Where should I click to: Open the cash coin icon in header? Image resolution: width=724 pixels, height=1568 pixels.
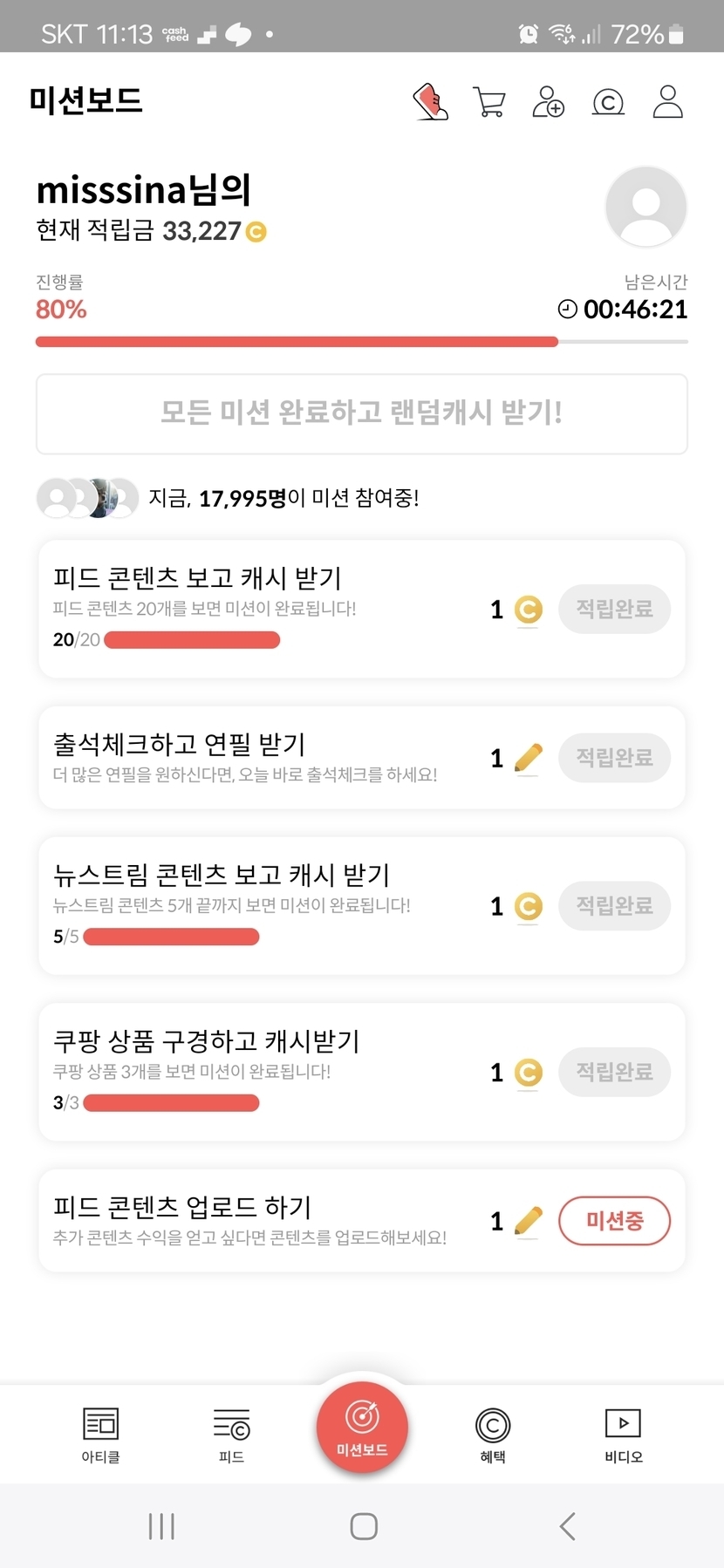click(x=608, y=102)
